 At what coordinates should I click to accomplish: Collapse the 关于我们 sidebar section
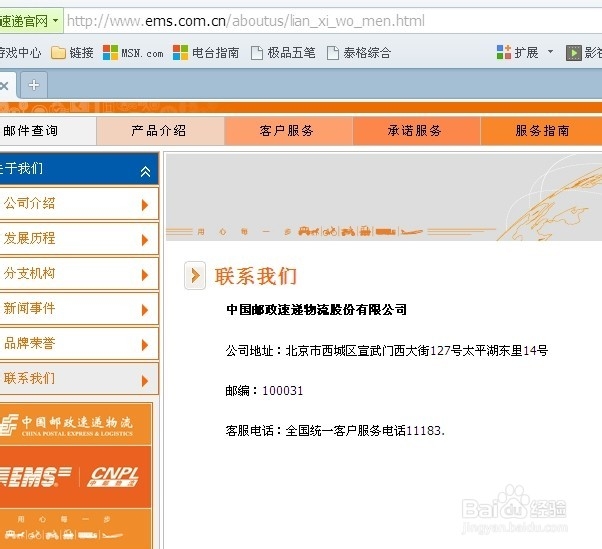point(145,171)
